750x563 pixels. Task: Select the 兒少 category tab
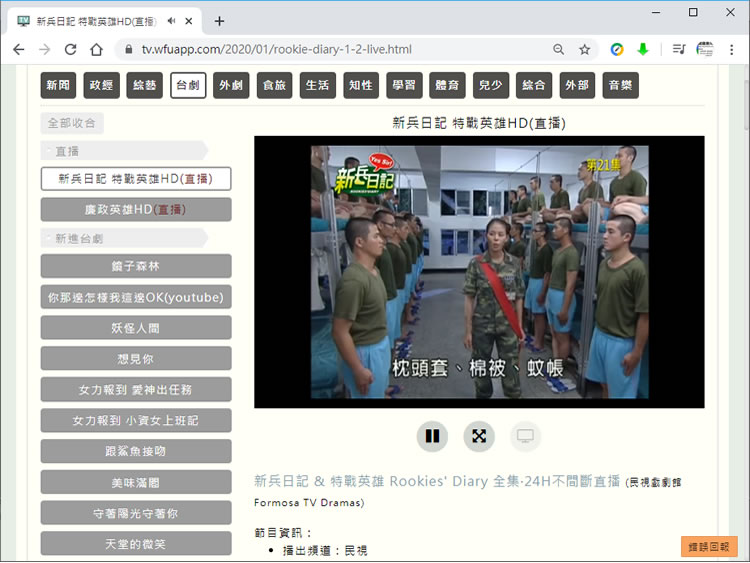click(x=491, y=85)
